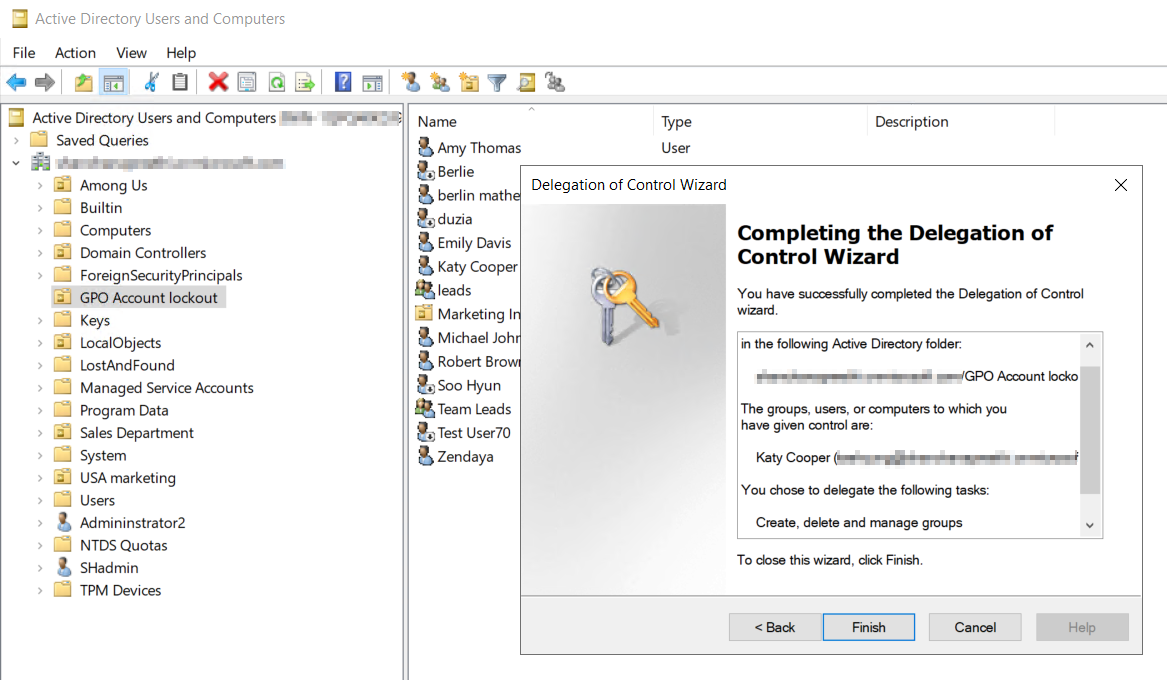This screenshot has height=680, width=1167.
Task: Click the Delete toolbar icon
Action: pos(218,82)
